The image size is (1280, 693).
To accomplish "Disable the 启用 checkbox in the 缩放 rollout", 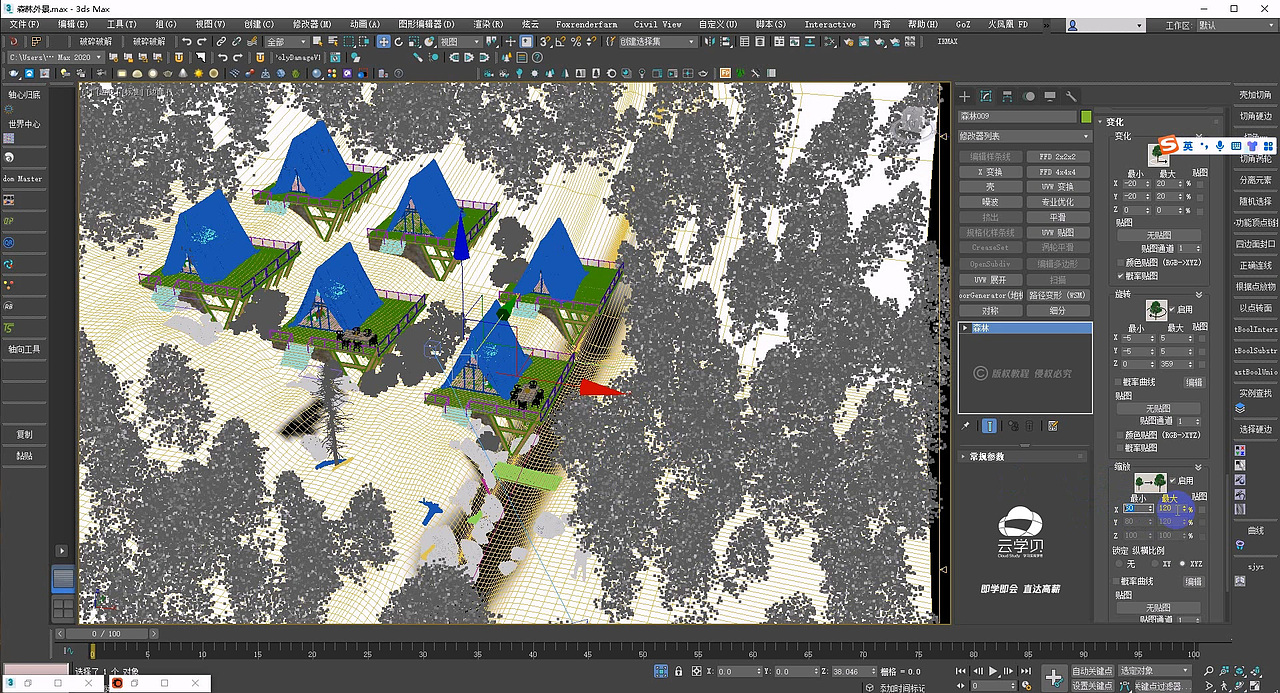I will click(x=1171, y=480).
